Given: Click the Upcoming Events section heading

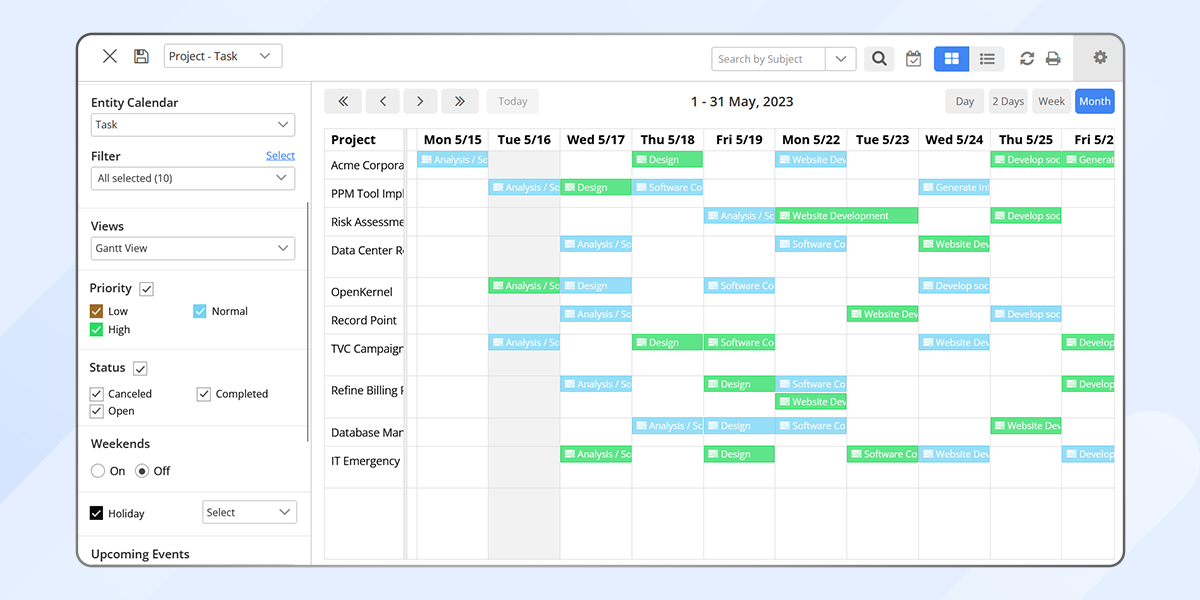Looking at the screenshot, I should click(x=140, y=554).
